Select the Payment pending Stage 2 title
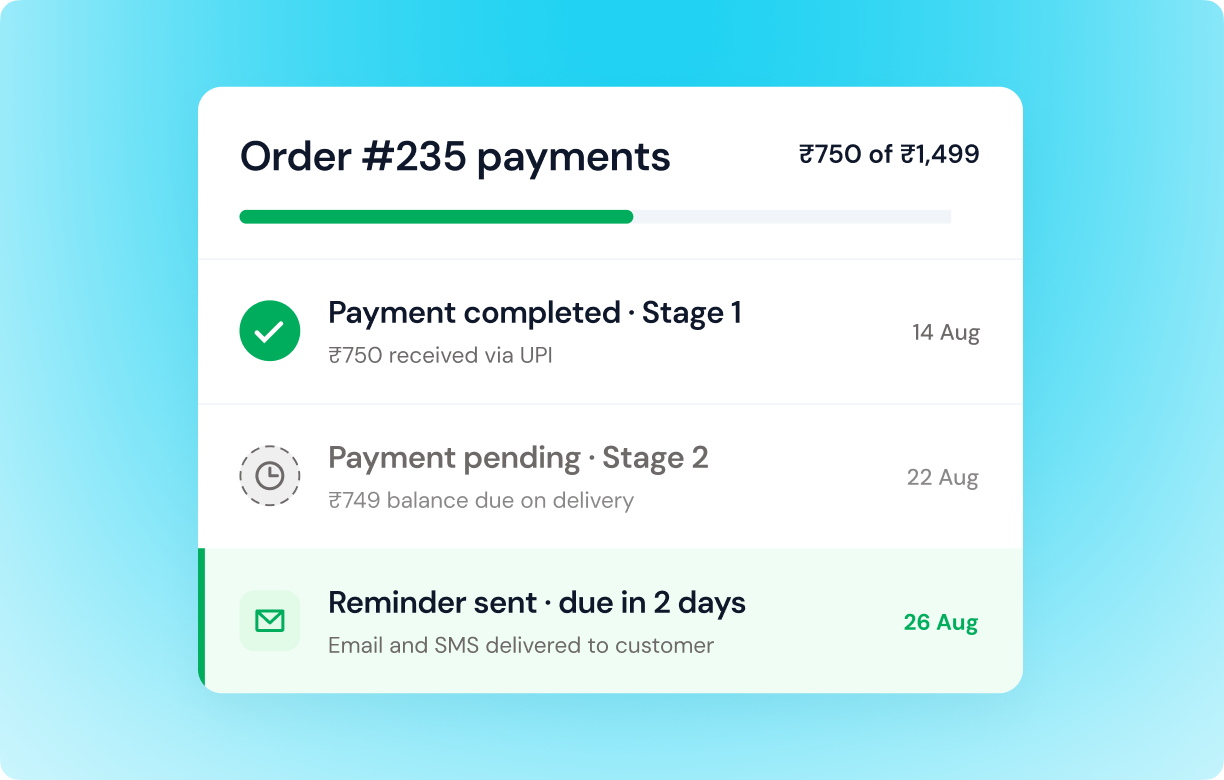Viewport: 1224px width, 780px height. [518, 458]
